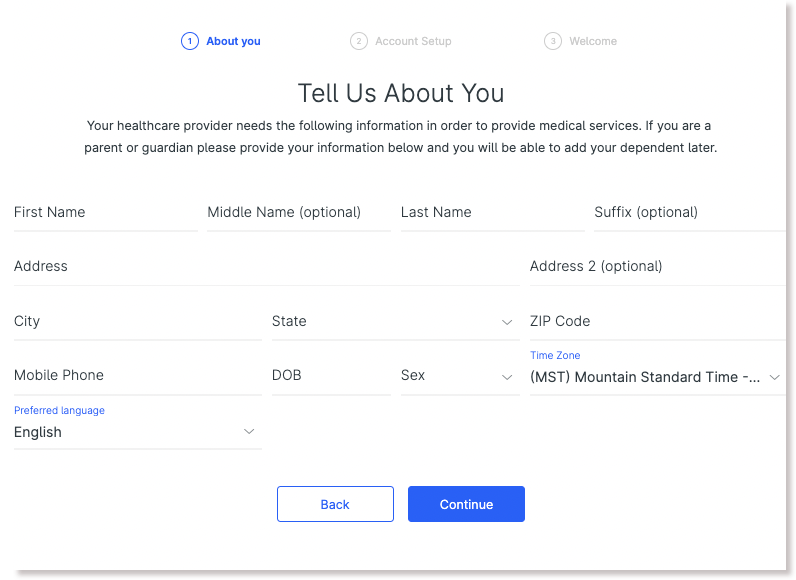796x580 pixels.
Task: Open the Time Zone dropdown
Action: tap(657, 372)
